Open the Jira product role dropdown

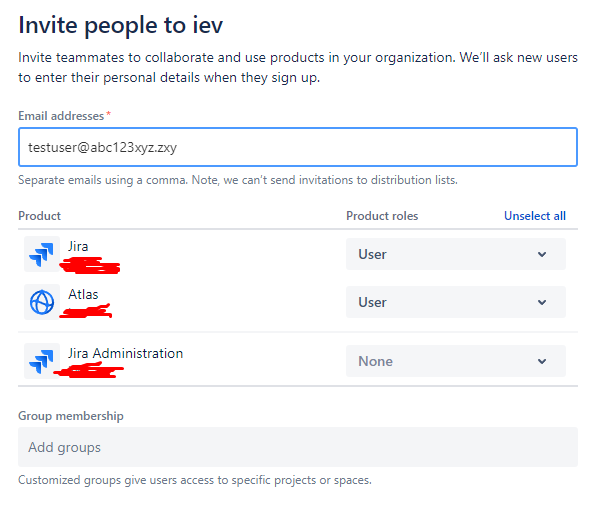tap(456, 254)
